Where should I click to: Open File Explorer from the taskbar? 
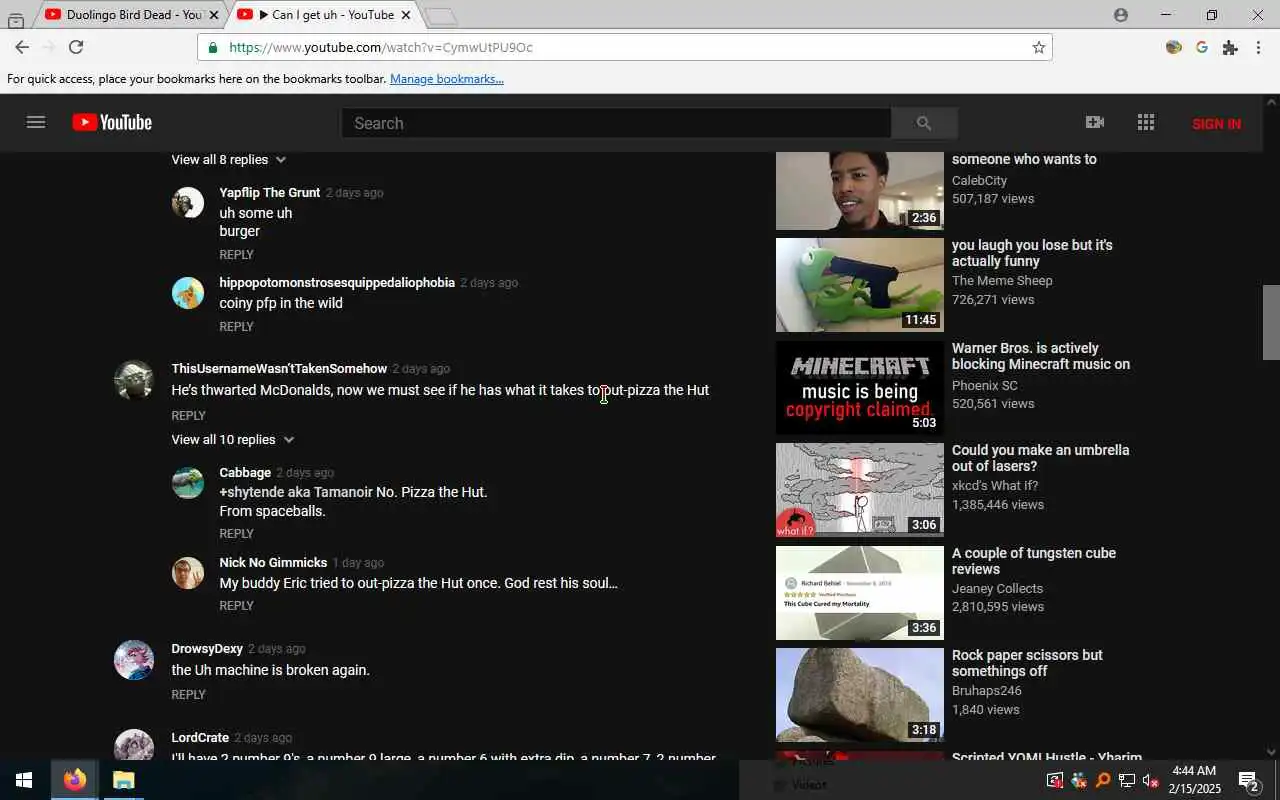(123, 780)
